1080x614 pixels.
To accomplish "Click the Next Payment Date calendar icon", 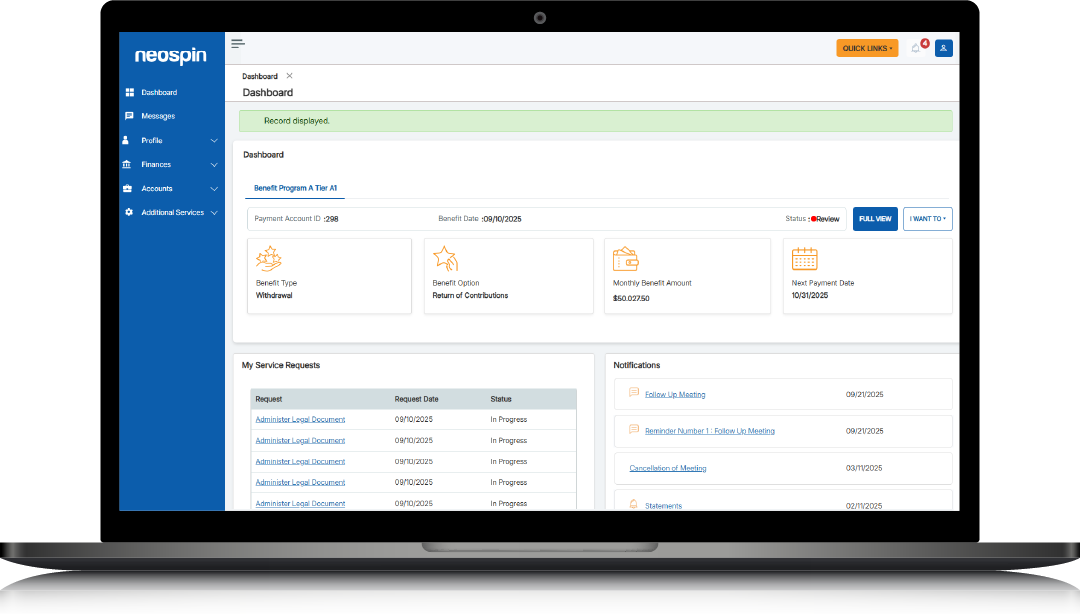I will (804, 259).
